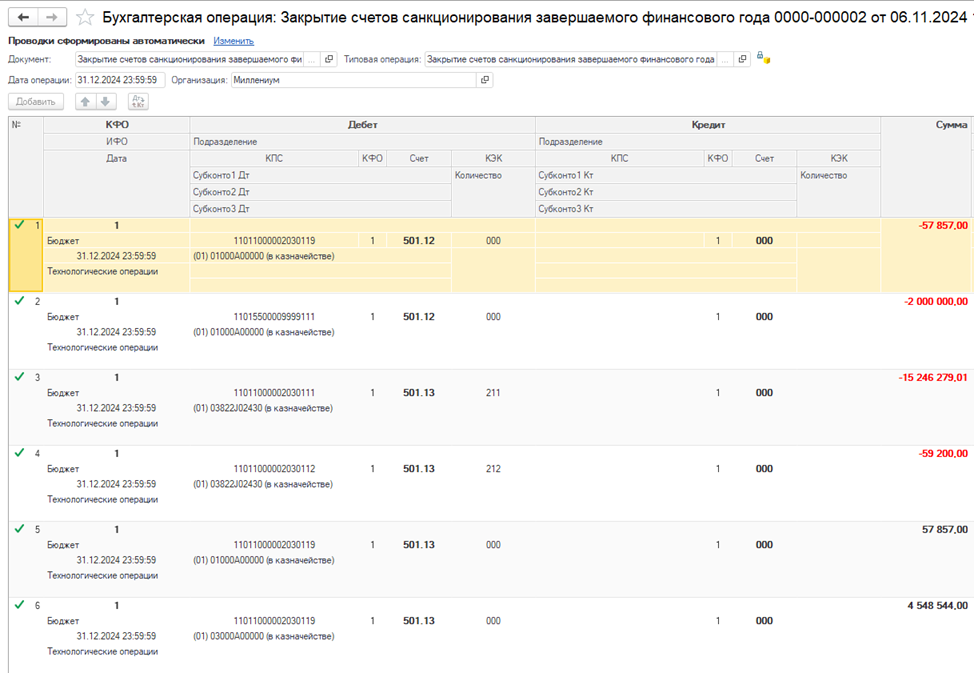974x673 pixels.
Task: Open the linked document from Документ field
Action: (x=329, y=60)
